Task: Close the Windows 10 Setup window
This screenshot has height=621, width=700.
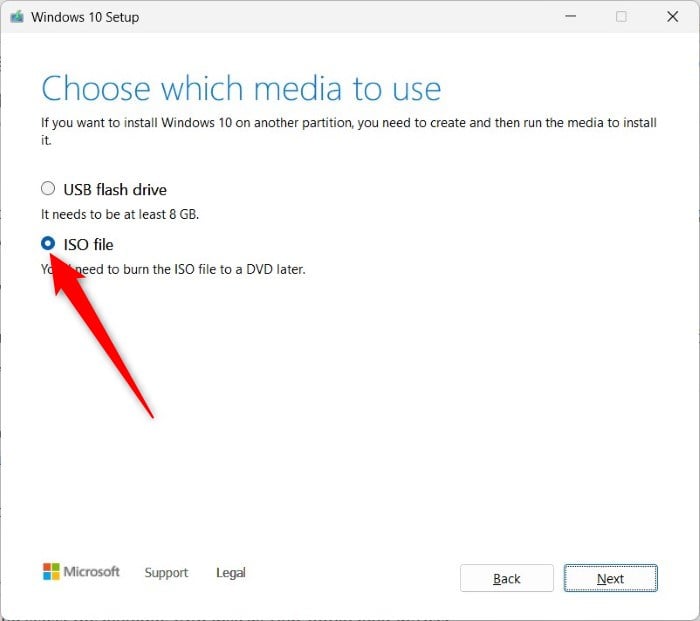Action: coord(672,17)
